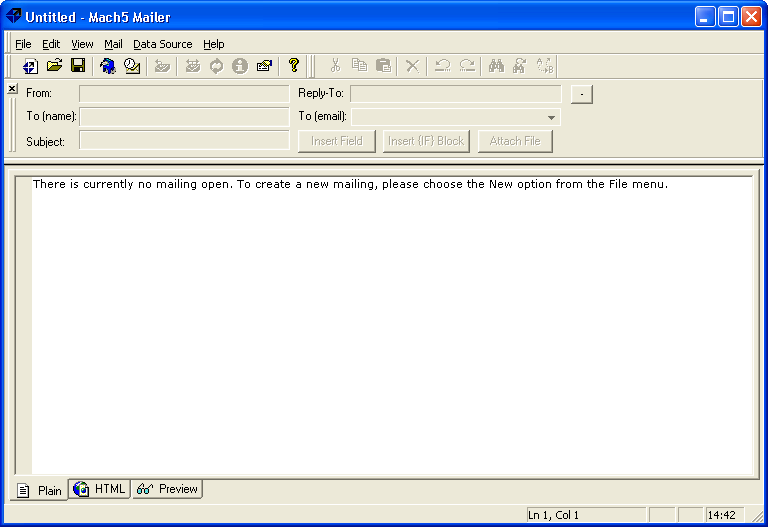This screenshot has height=527, width=768.
Task: Click the Cut scissors icon
Action: pyautogui.click(x=335, y=66)
